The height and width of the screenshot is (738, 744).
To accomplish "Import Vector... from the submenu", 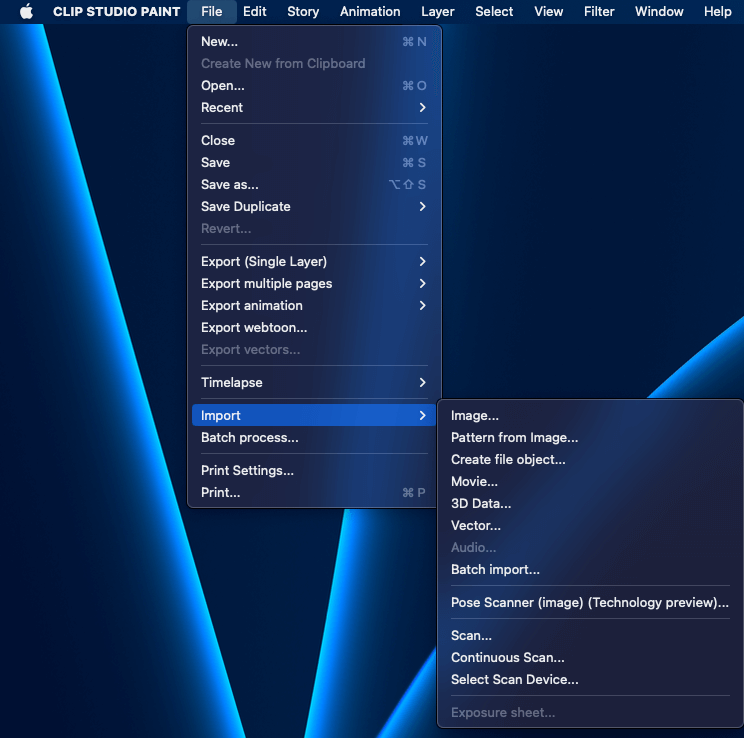I will tap(590, 525).
